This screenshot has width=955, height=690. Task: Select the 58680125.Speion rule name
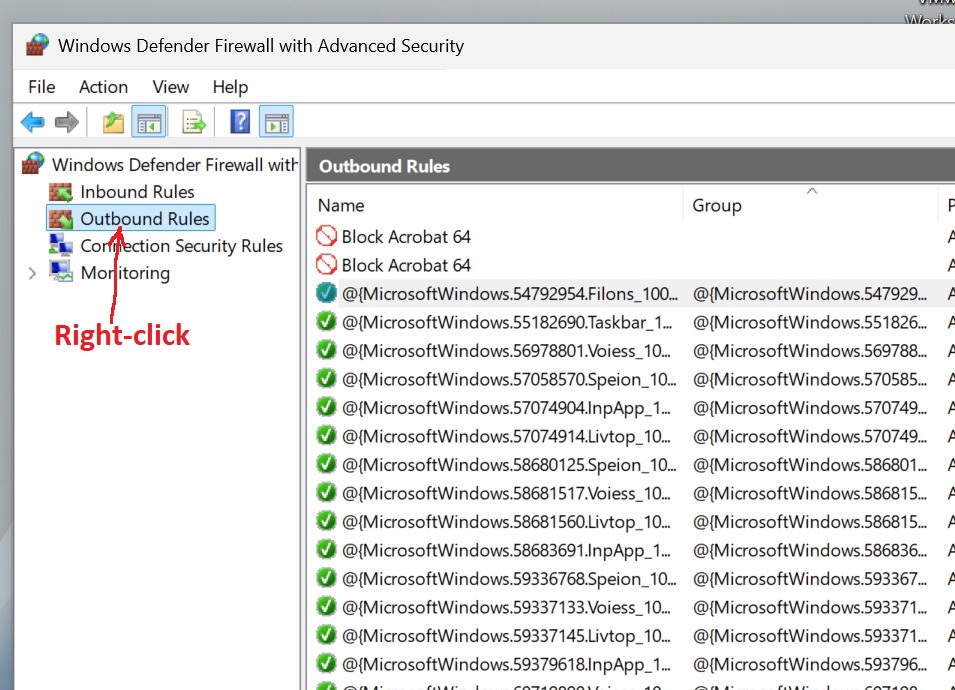(x=509, y=465)
